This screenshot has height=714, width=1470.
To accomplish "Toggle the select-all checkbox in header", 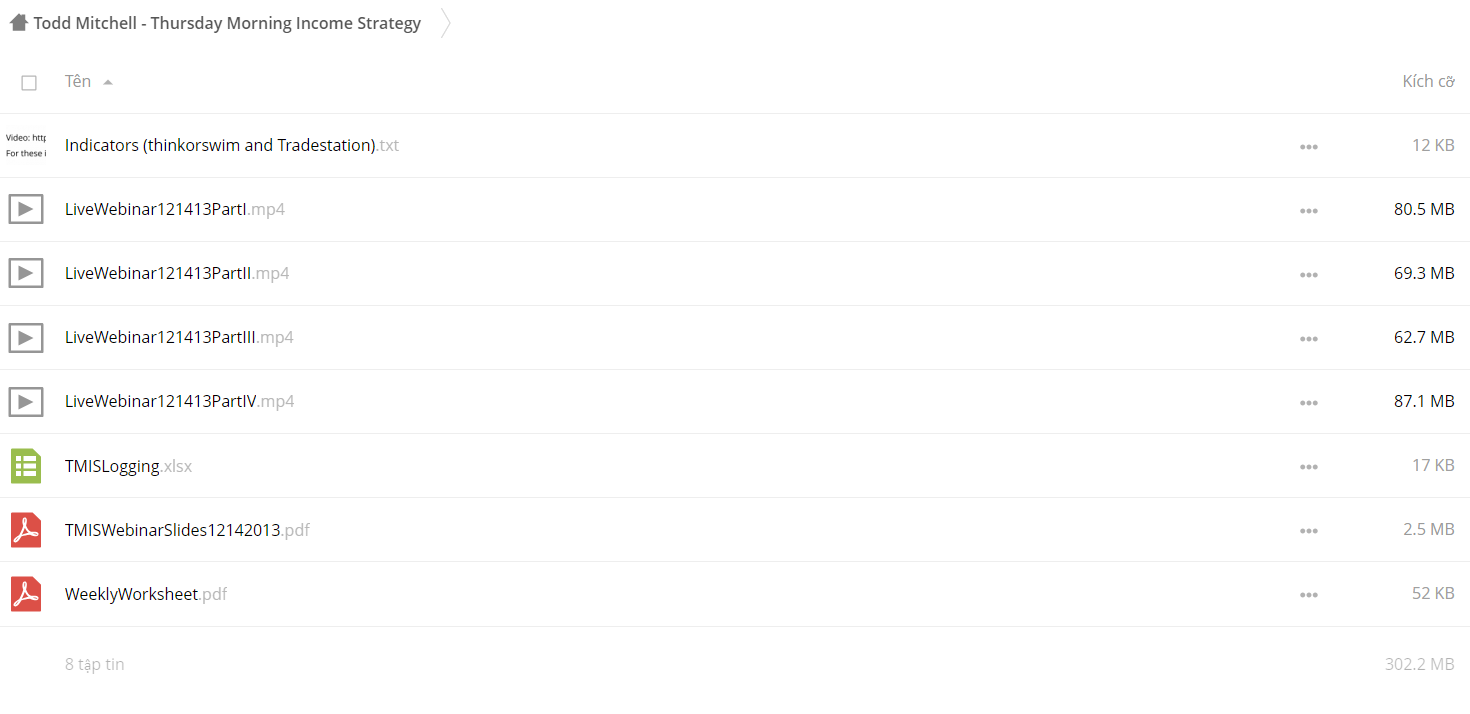I will click(x=29, y=83).
